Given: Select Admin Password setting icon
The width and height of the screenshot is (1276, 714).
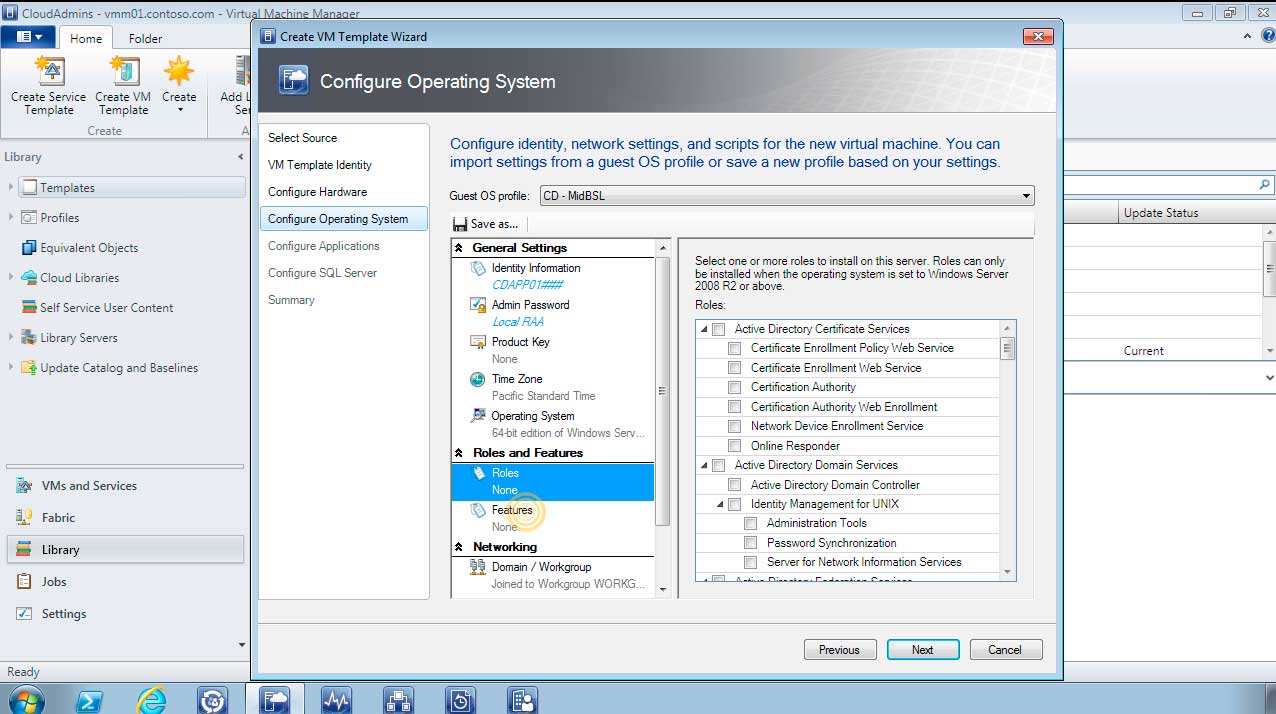Looking at the screenshot, I should pos(478,305).
